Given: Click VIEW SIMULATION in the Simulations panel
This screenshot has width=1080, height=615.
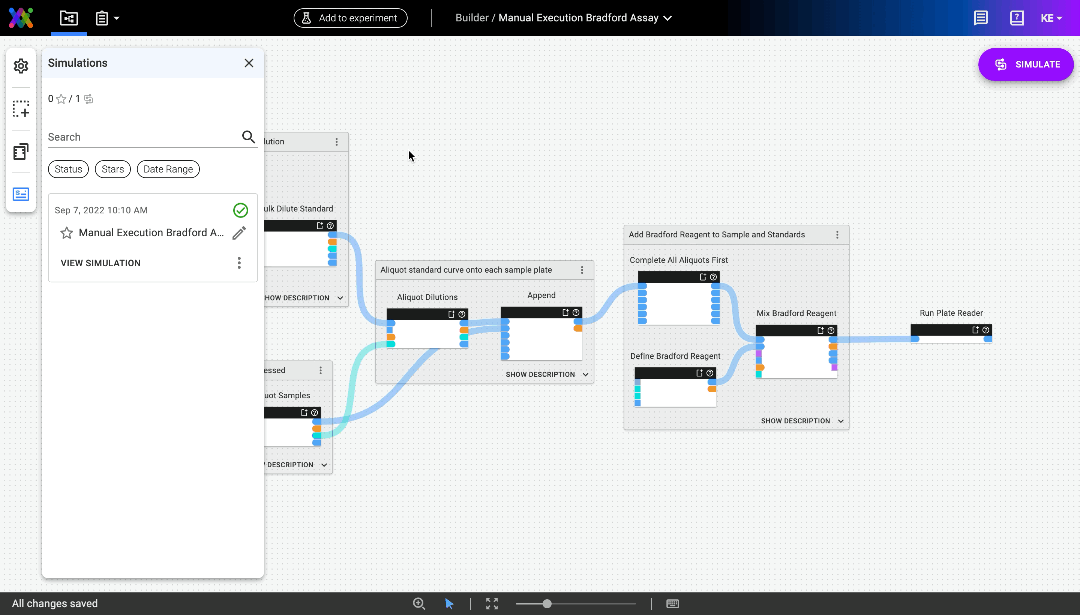Looking at the screenshot, I should [x=101, y=262].
